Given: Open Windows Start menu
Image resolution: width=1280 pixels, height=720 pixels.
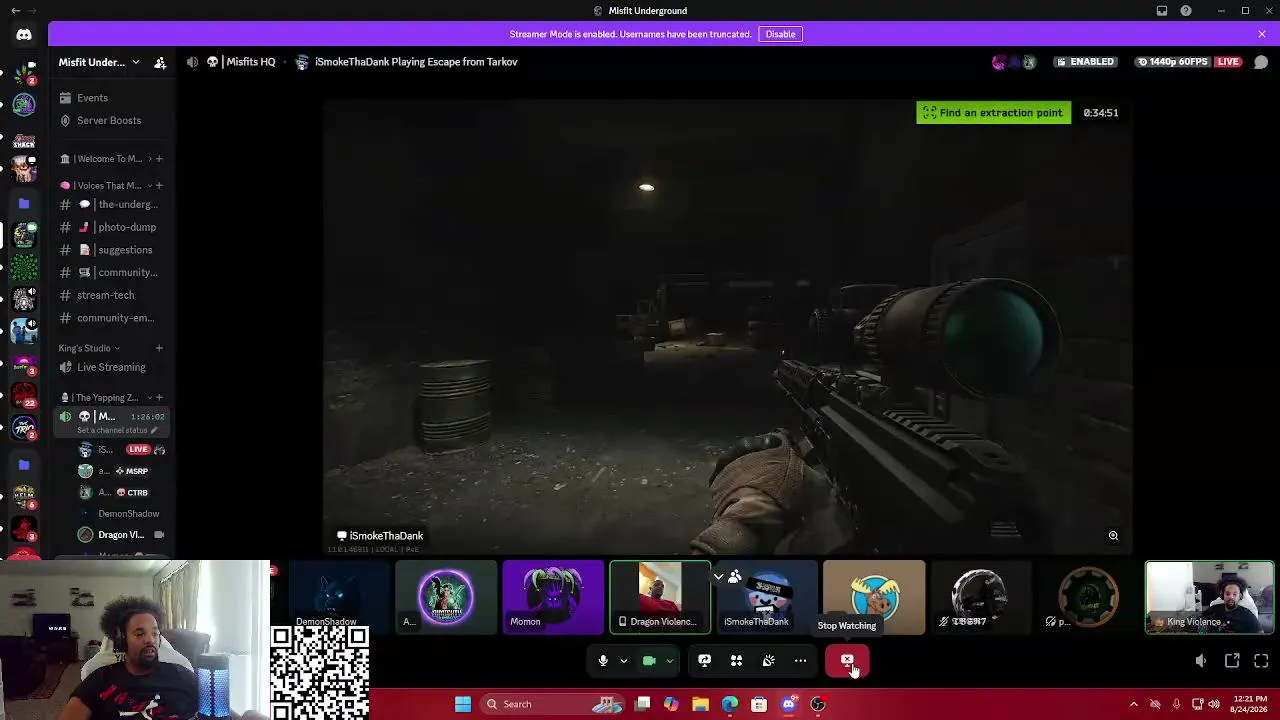Looking at the screenshot, I should [463, 704].
